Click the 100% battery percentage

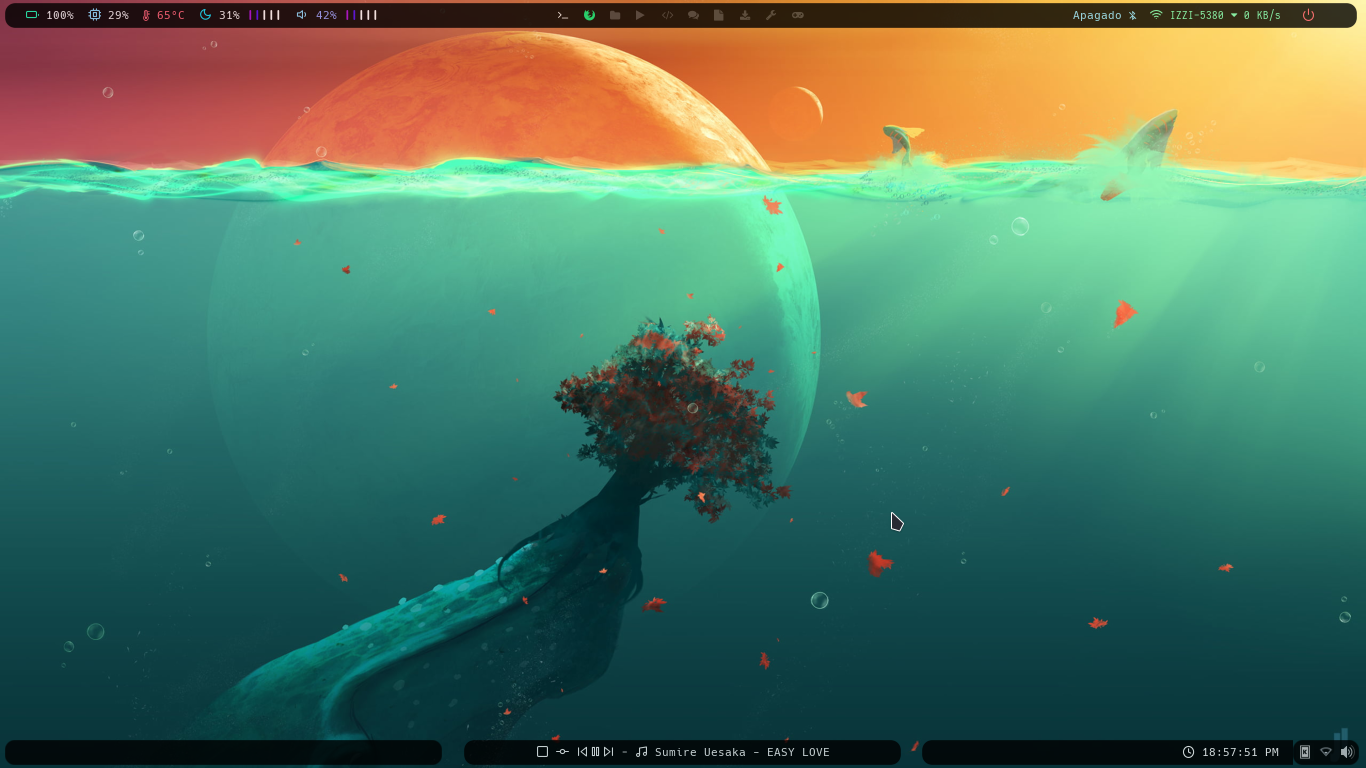tap(60, 15)
